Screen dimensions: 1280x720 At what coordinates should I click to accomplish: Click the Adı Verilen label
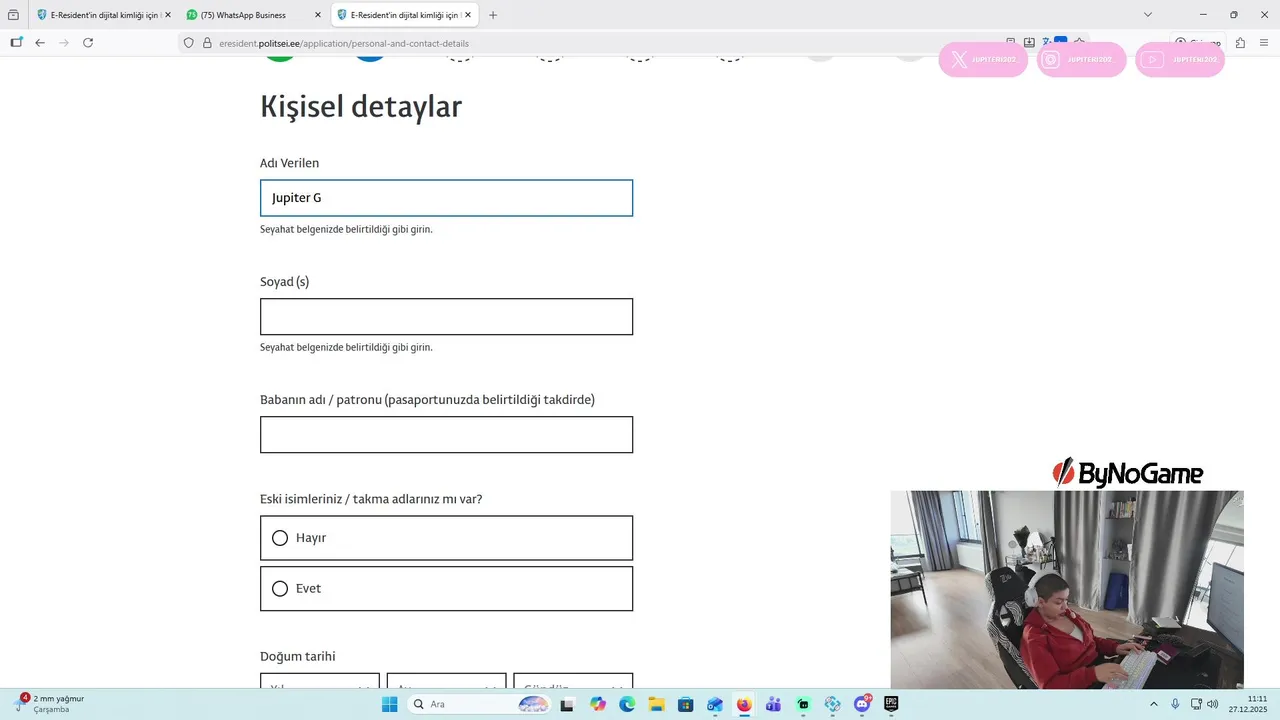(x=289, y=163)
